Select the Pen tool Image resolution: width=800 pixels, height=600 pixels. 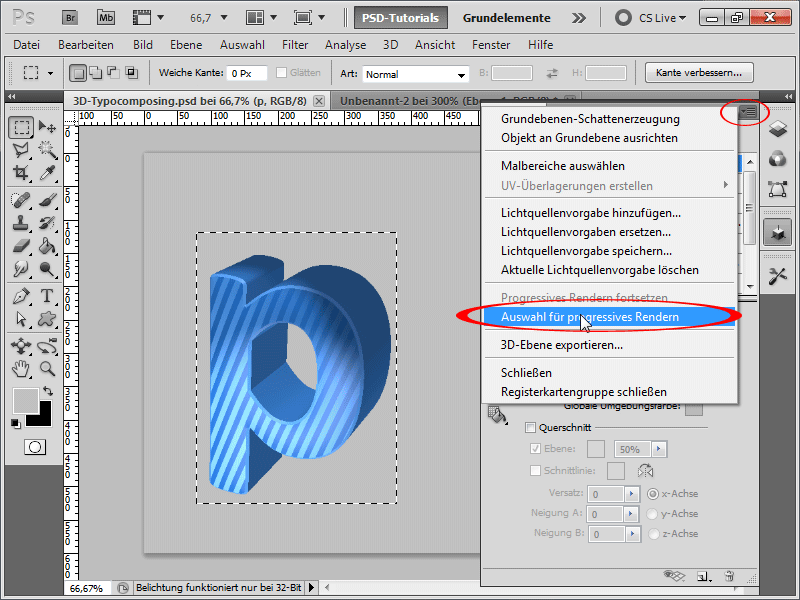click(x=21, y=296)
